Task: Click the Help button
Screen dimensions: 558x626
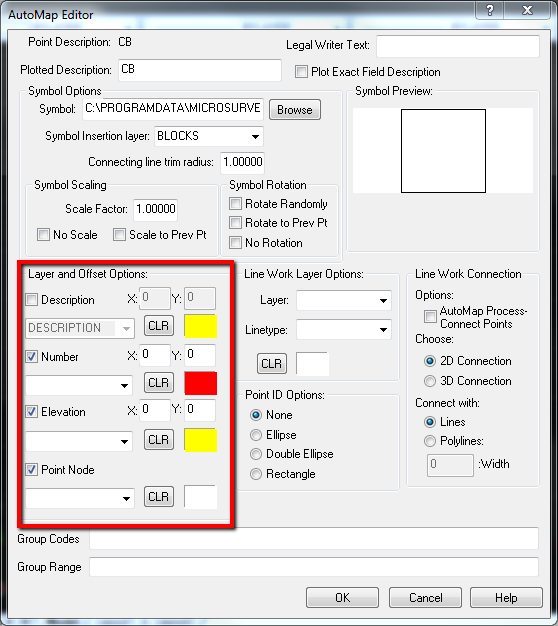Action: (x=506, y=598)
